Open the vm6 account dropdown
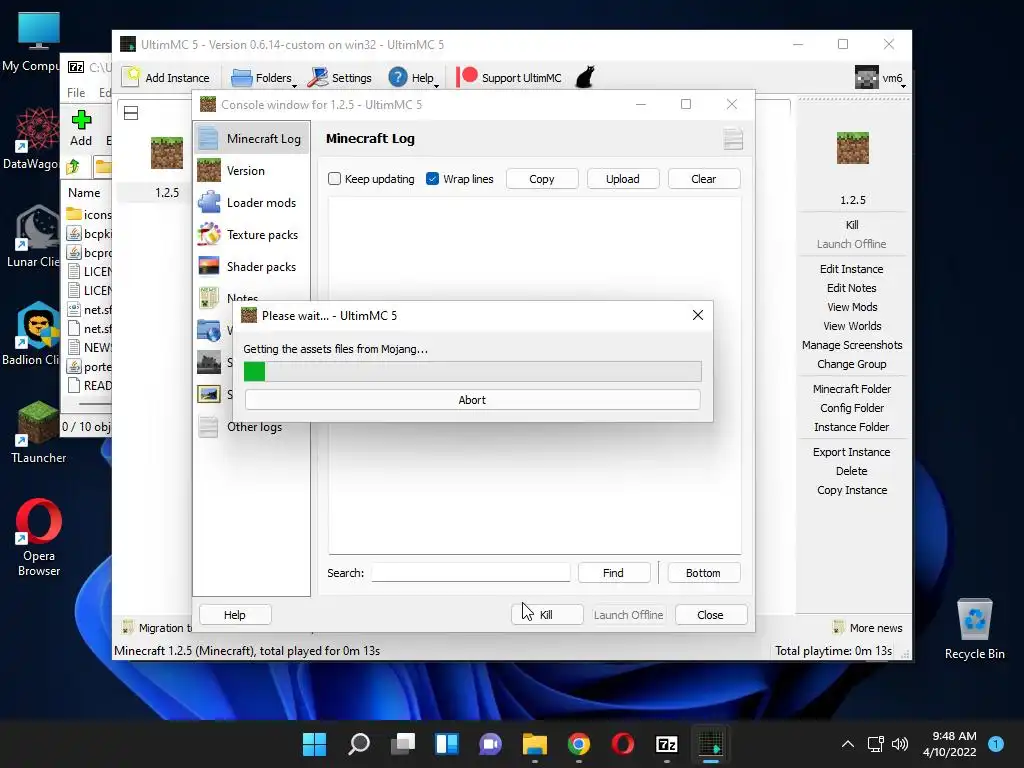This screenshot has width=1024, height=768. pos(880,78)
